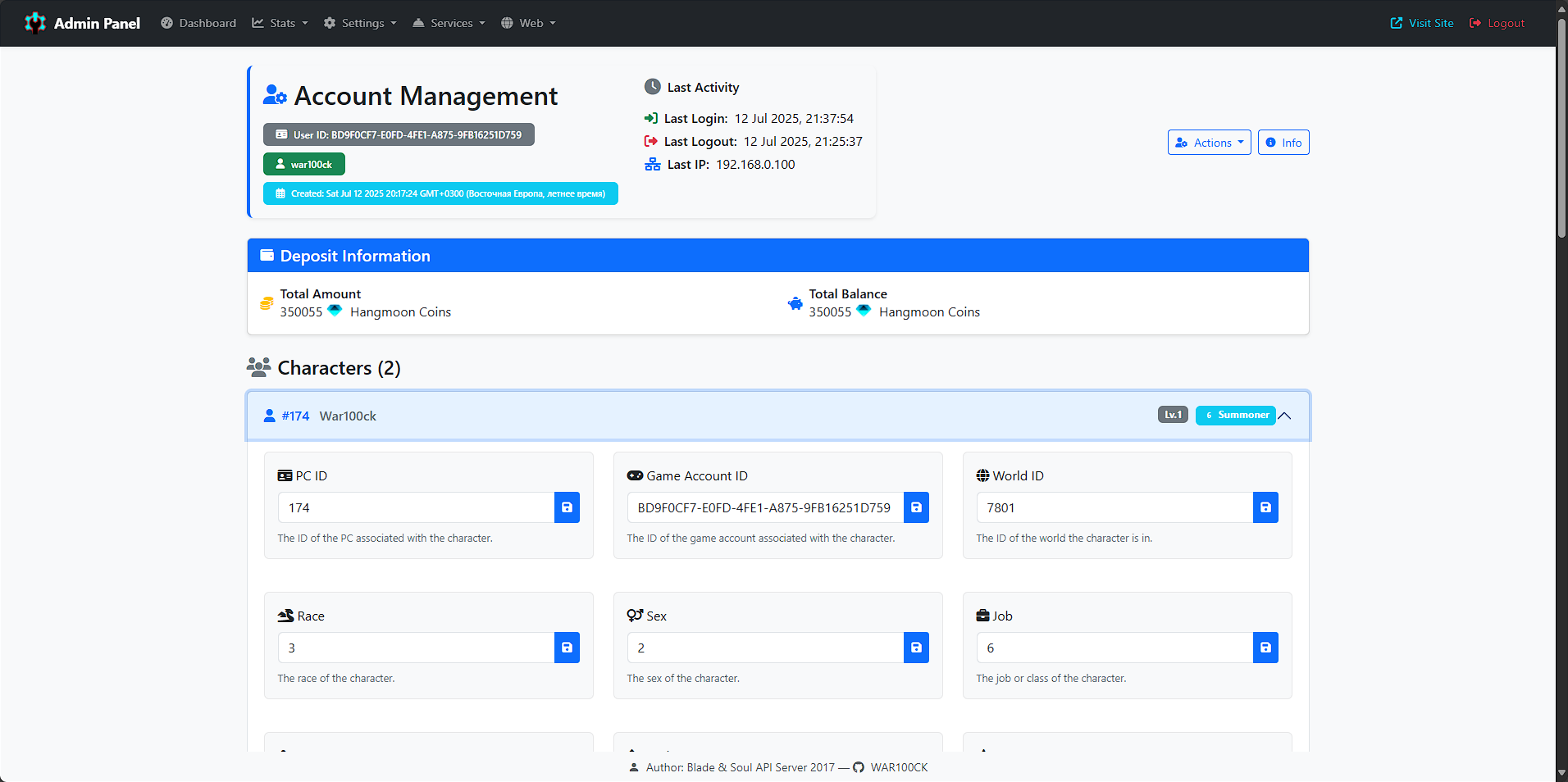The height and width of the screenshot is (782, 1568).
Task: Click into the Sex input field
Action: (765, 648)
